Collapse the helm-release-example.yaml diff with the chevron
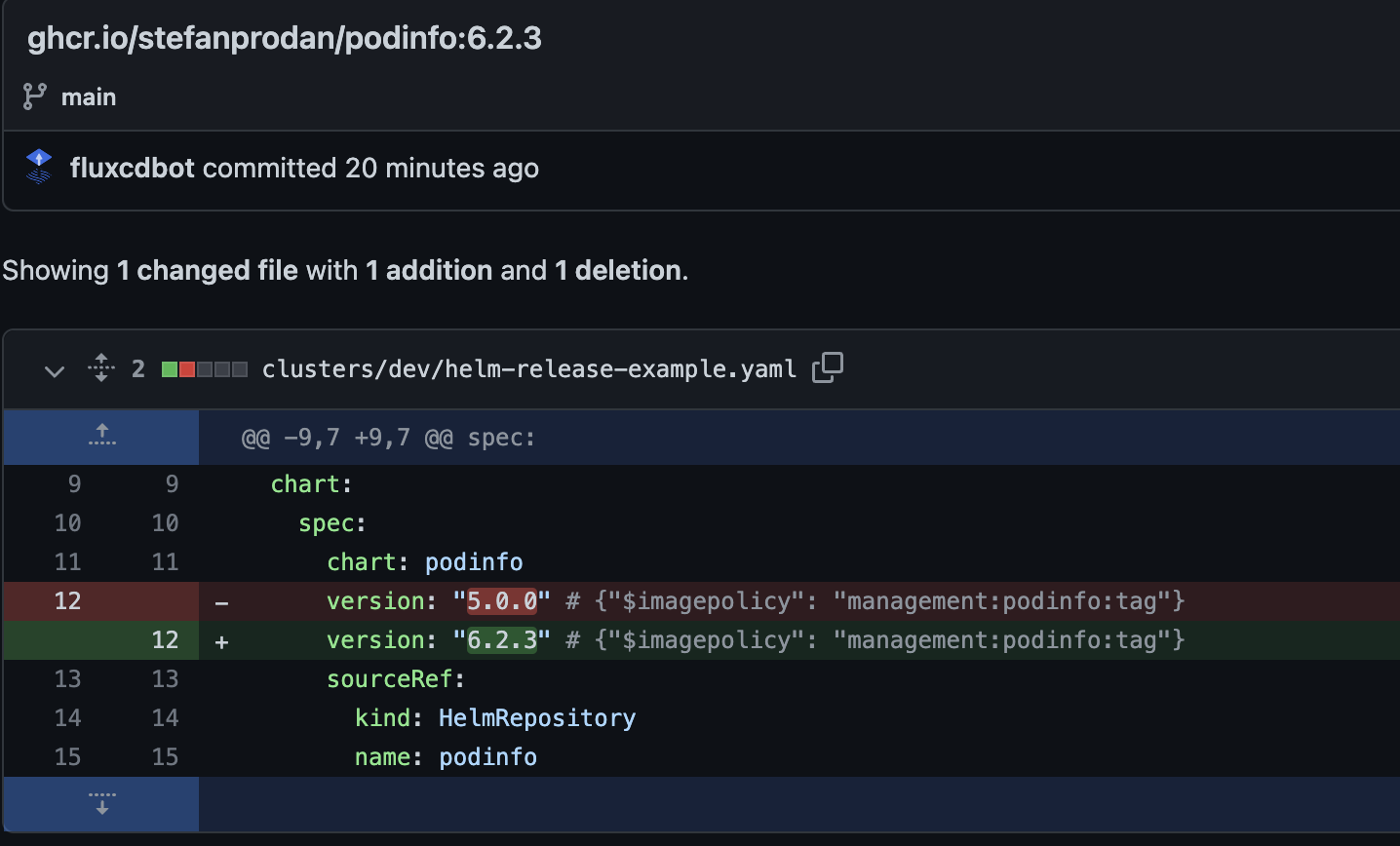The image size is (1400, 846). click(x=55, y=369)
